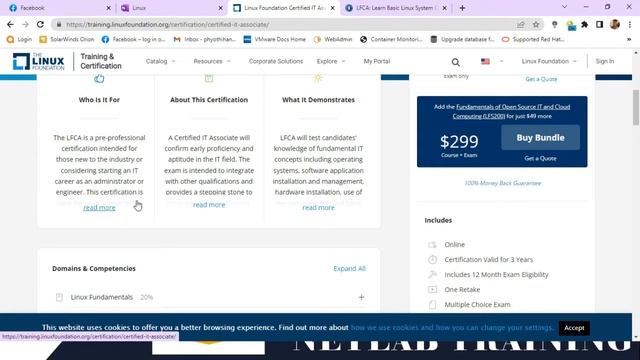Open the SolarWinds Orion bookmark
The width and height of the screenshot is (640, 360).
coord(67,39)
